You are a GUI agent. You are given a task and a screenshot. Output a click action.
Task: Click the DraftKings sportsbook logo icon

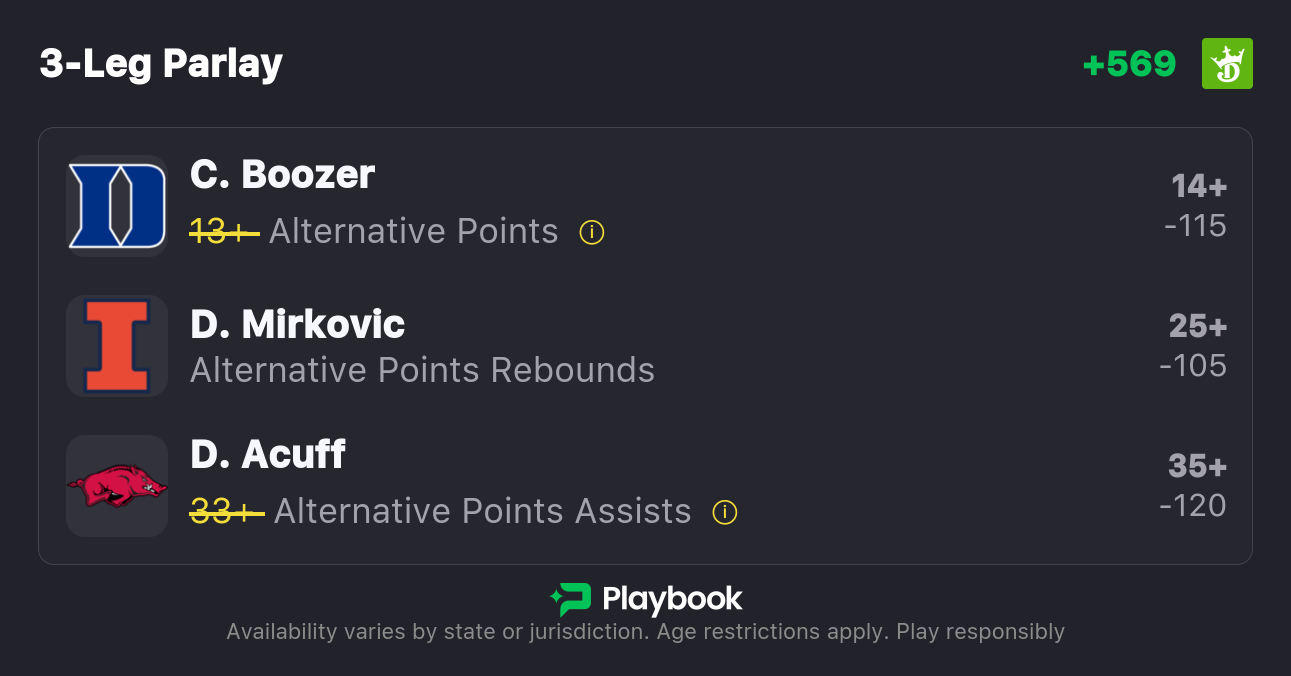click(1227, 64)
